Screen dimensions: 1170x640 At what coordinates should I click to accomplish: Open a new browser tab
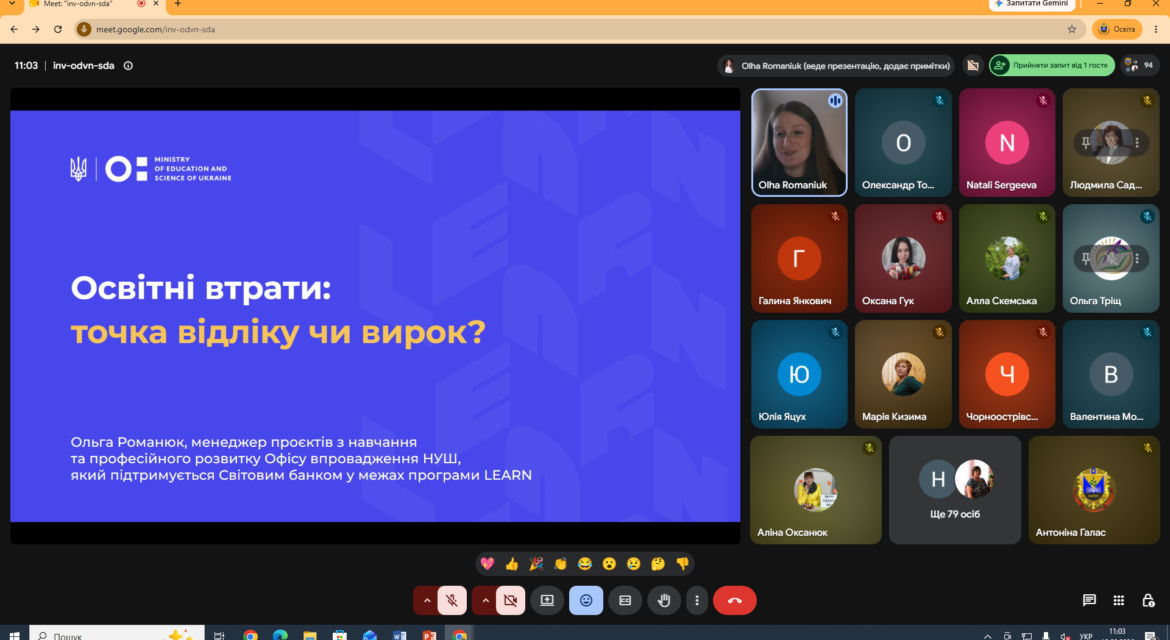click(x=178, y=4)
